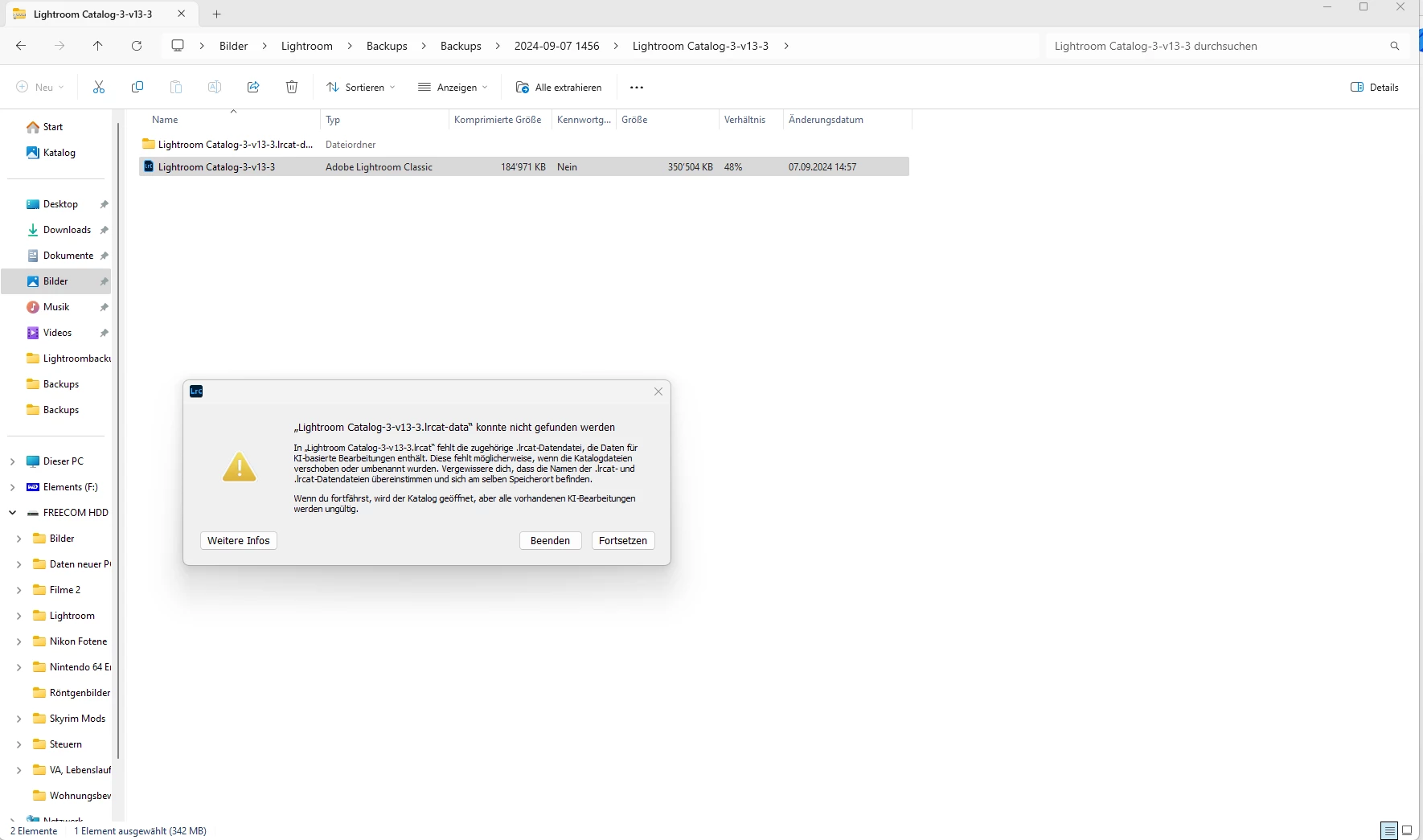This screenshot has width=1423, height=840.
Task: Click the navigation pane scrollbar
Action: point(118,440)
